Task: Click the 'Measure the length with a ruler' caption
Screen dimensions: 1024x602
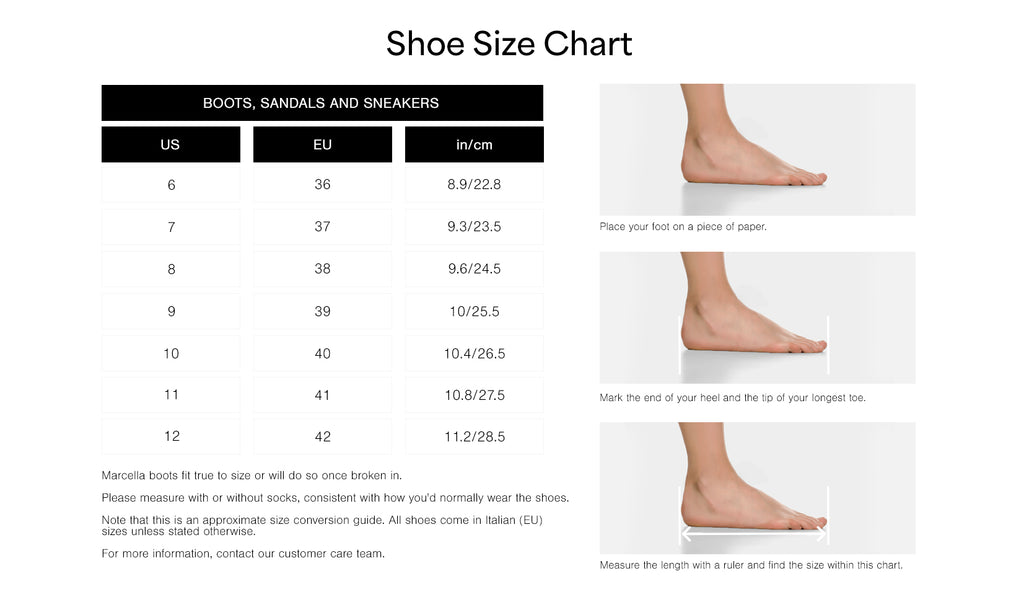Action: 750,565
